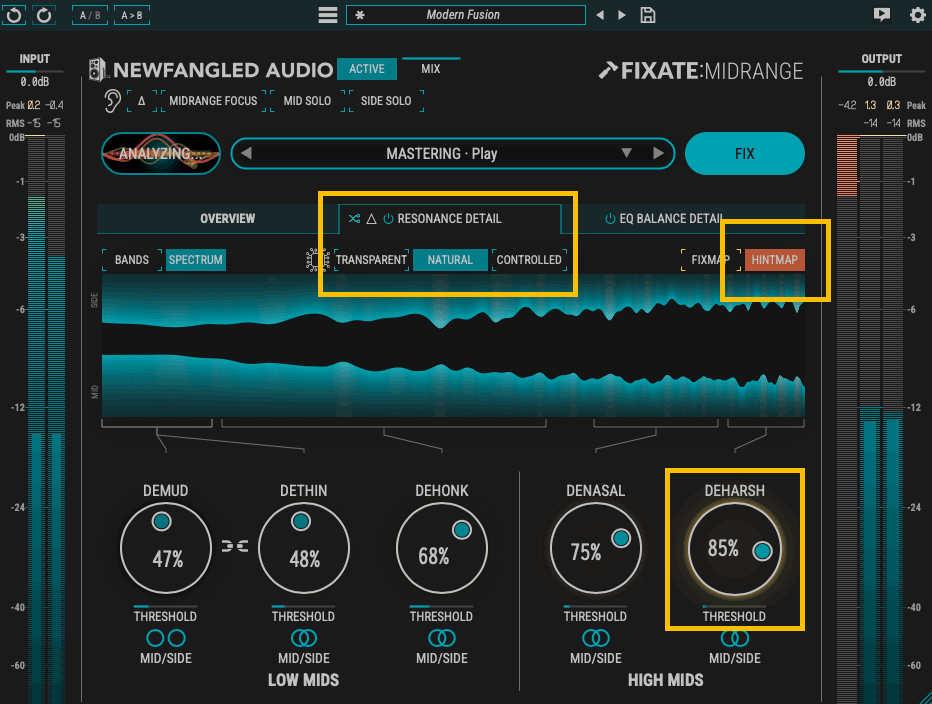Toggle DEMUD MID/SIDE link circles

pyautogui.click(x=166, y=638)
